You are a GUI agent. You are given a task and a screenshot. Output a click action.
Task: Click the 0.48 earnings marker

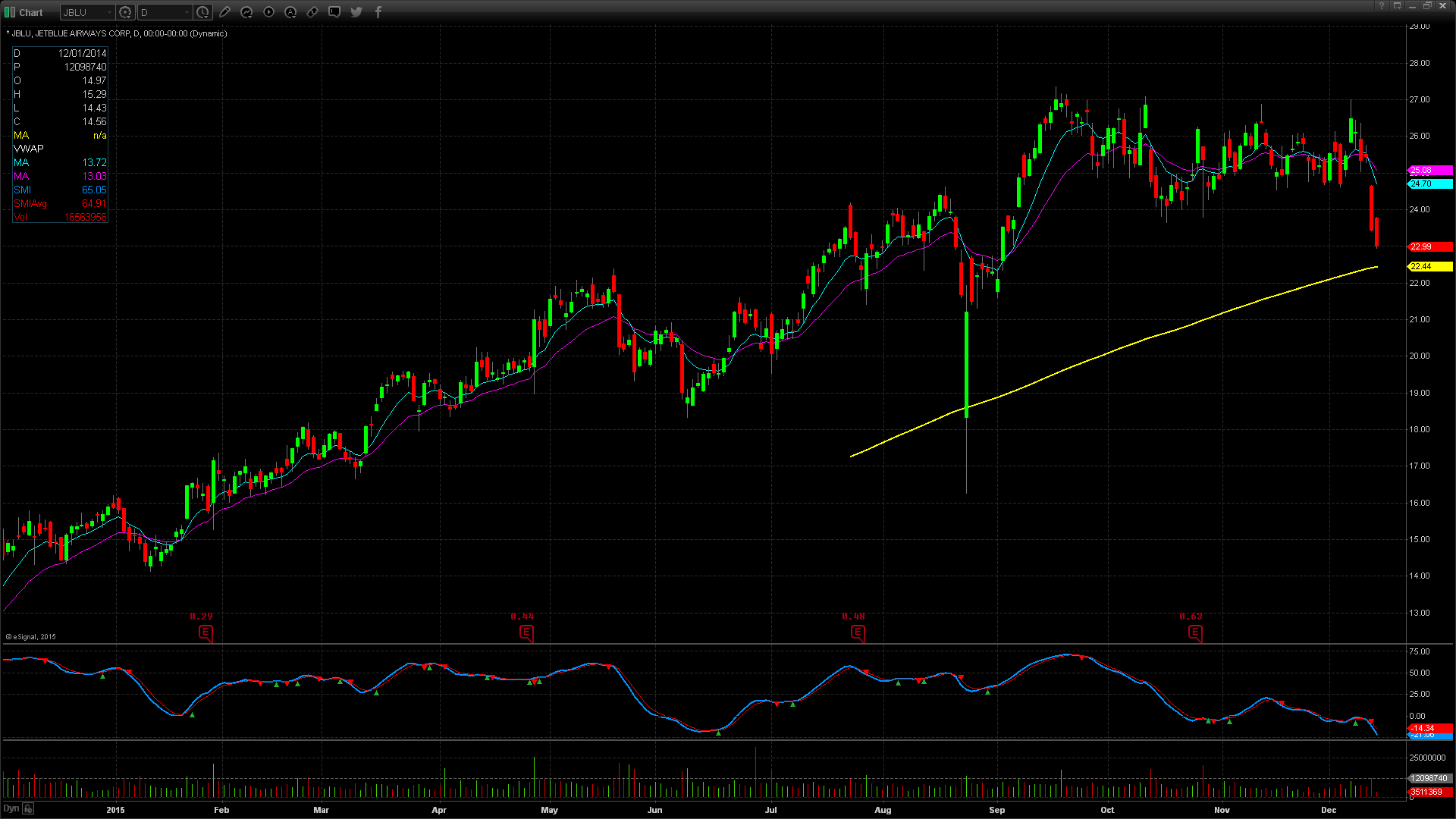tap(858, 632)
